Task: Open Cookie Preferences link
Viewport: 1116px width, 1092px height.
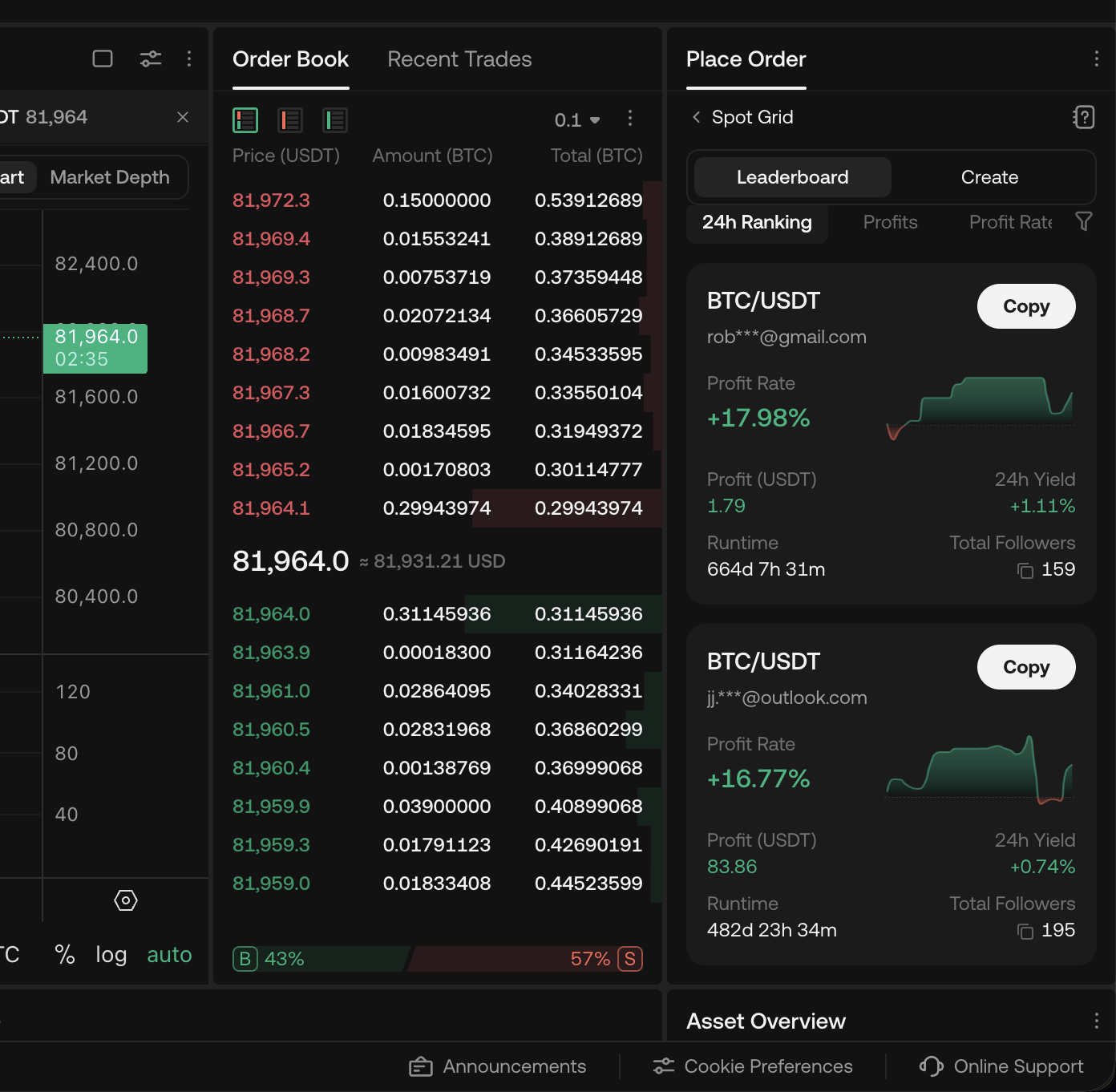Action: (769, 1066)
